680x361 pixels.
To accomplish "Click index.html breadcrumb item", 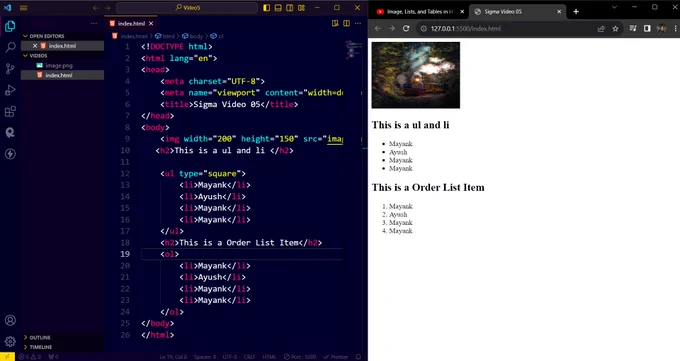I will tap(130, 36).
